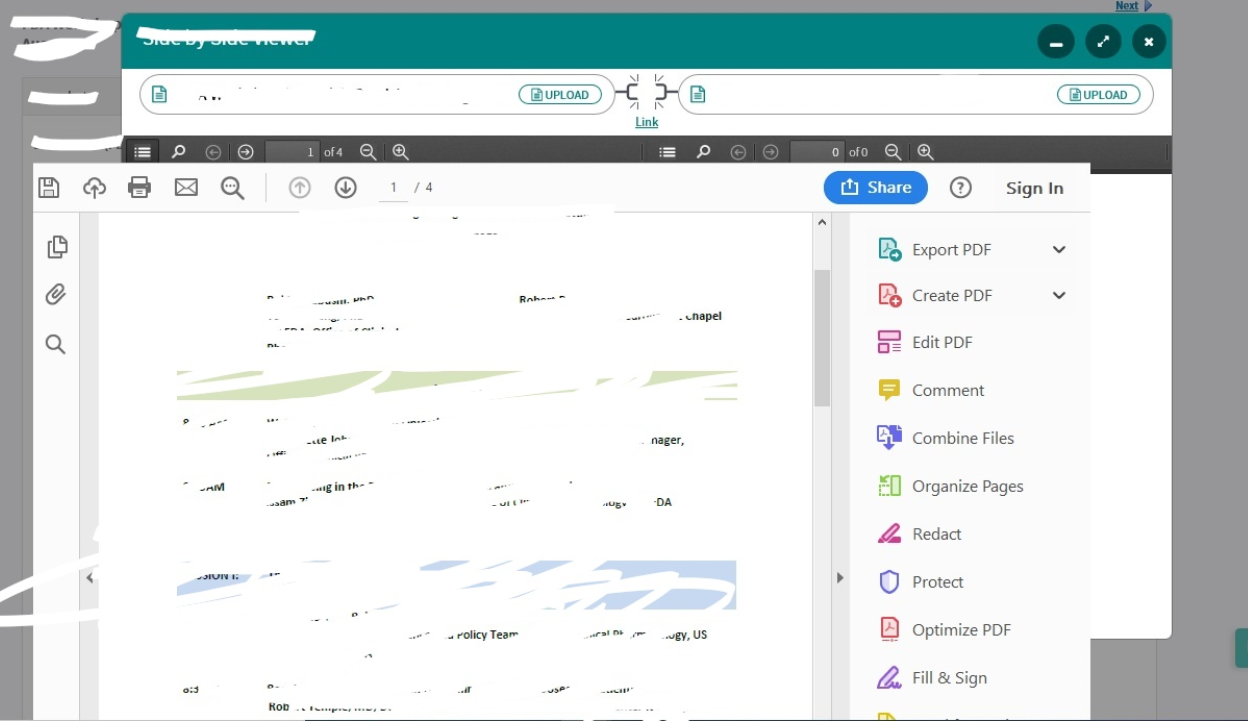Click the fullscreen expand toggle in the teal header

[x=1102, y=41]
